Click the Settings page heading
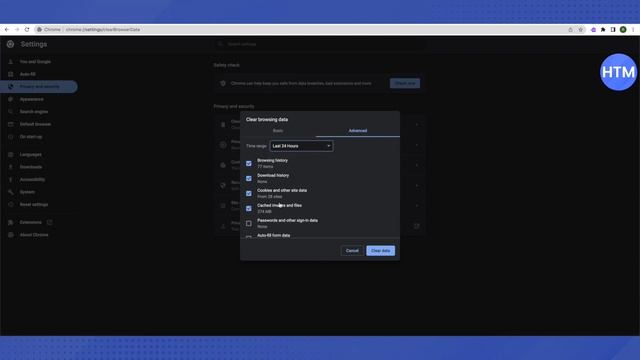The image size is (640, 360). [x=34, y=44]
